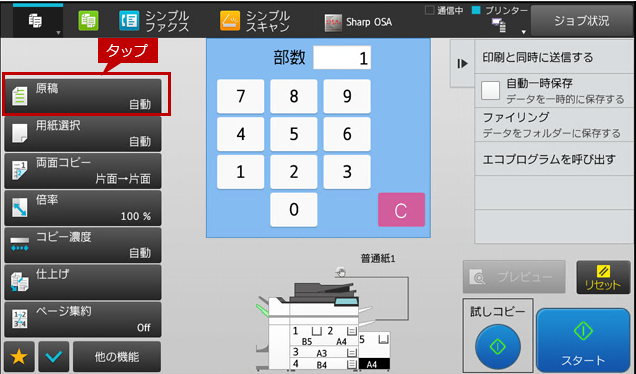Tap the star favorites icon
Image resolution: width=636 pixels, height=374 pixels.
pyautogui.click(x=19, y=357)
